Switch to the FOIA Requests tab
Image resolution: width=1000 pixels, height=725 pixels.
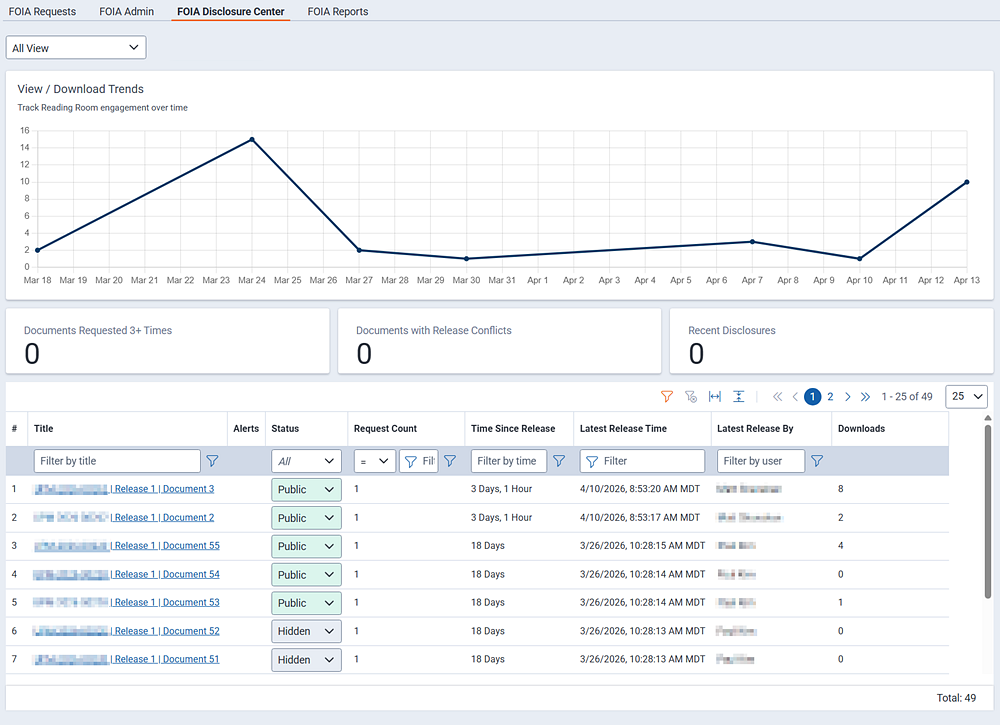pos(41,11)
